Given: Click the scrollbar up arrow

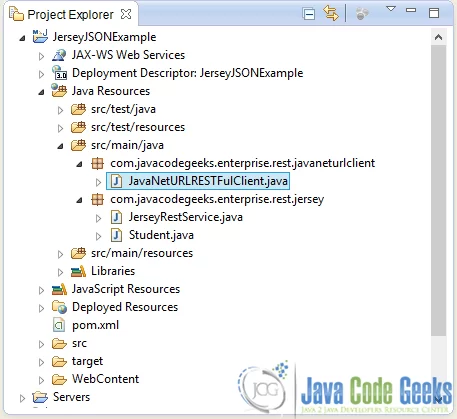Looking at the screenshot, I should (x=439, y=37).
